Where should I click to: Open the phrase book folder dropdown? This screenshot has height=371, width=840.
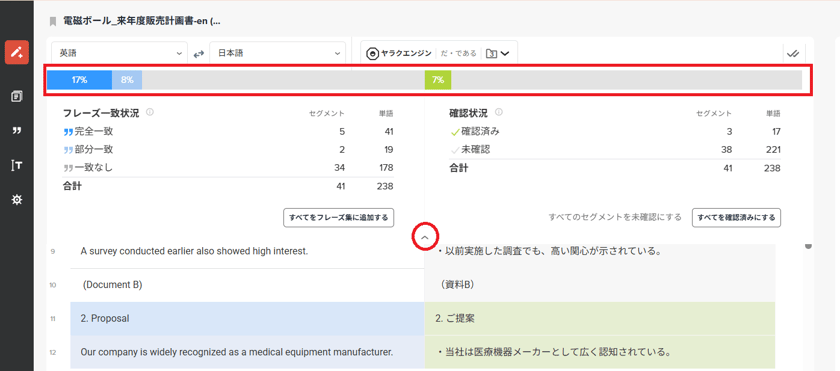(x=498, y=53)
